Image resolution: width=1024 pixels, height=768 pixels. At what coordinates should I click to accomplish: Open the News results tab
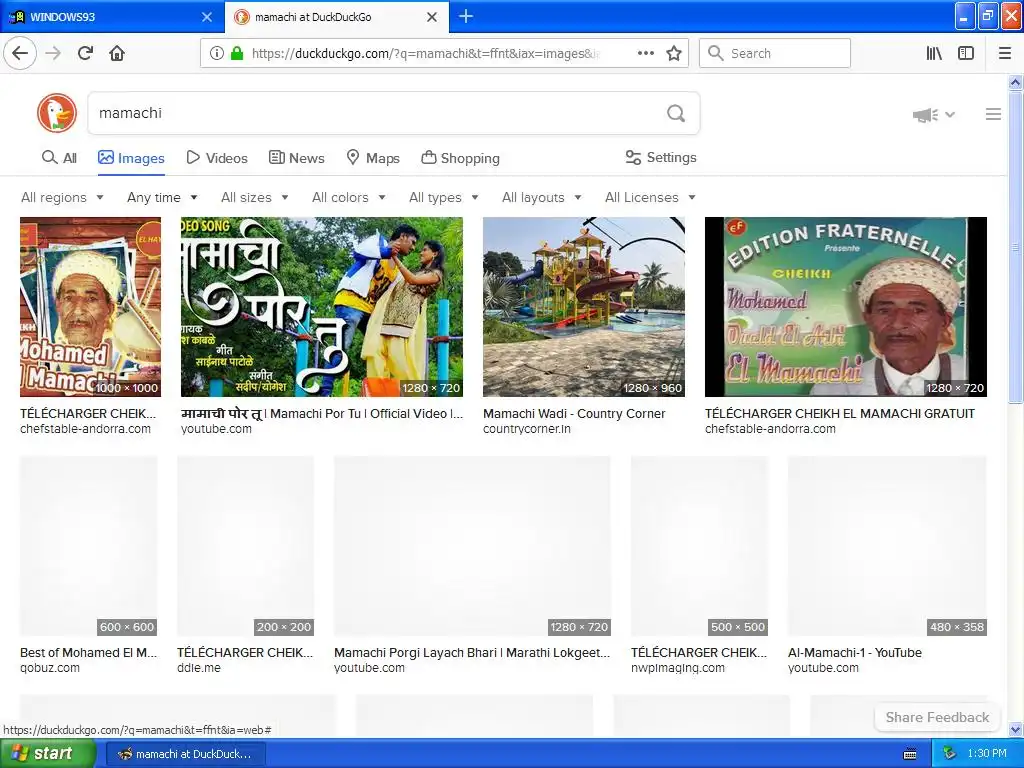point(296,158)
